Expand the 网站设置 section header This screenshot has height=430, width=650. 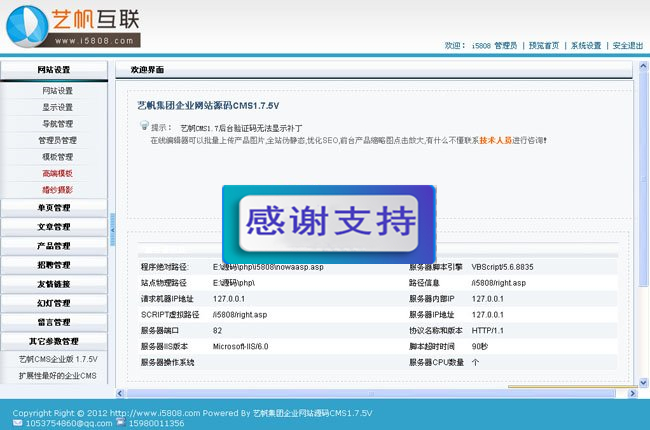(x=54, y=70)
